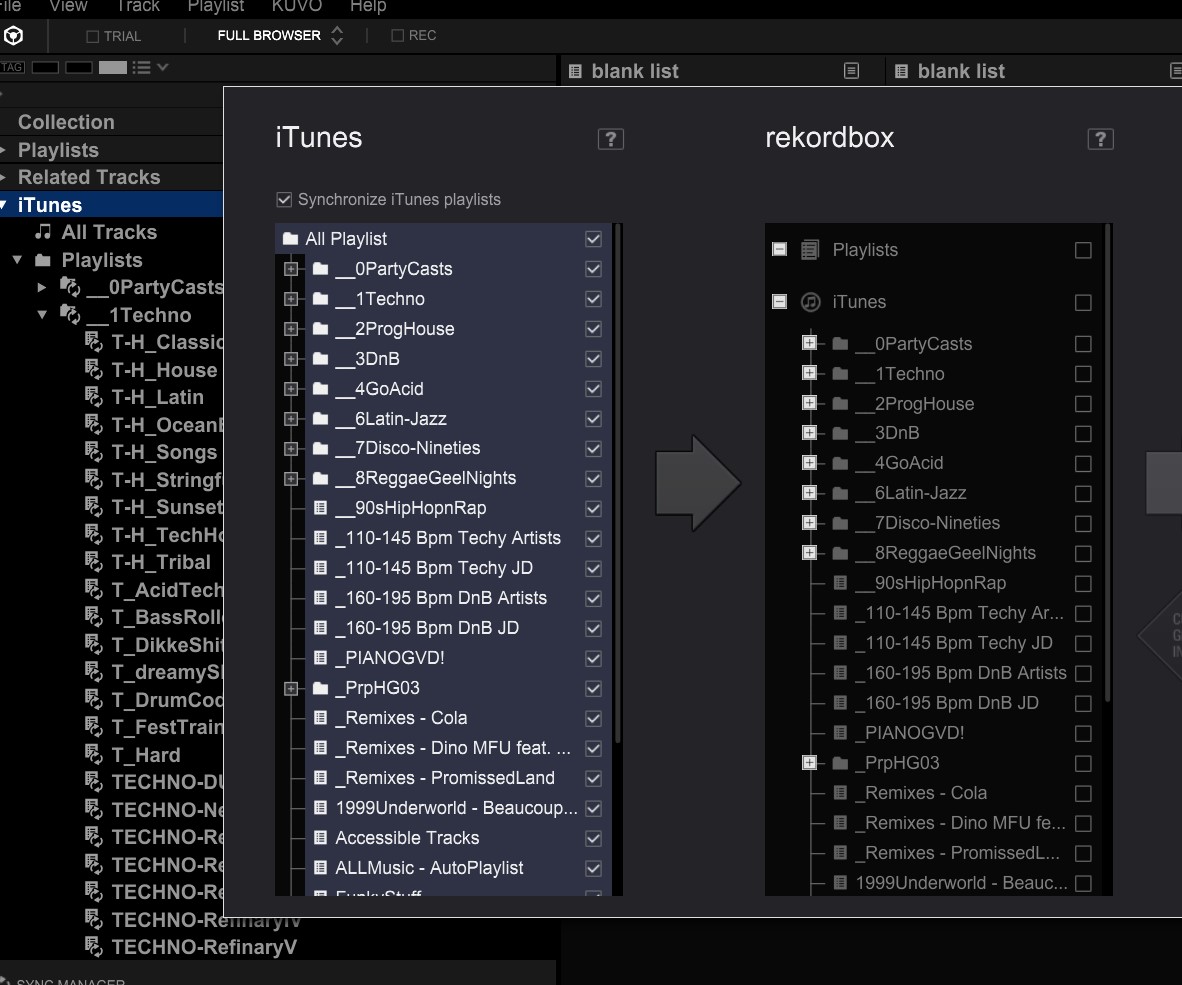
Task: Click All Playlist folder icon in iTunes list
Action: tap(290, 239)
